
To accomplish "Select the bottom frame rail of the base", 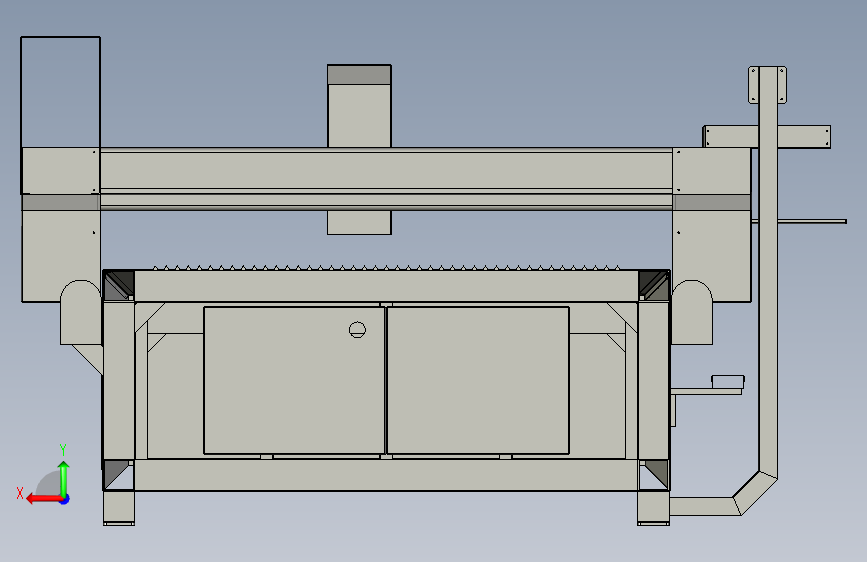I will (x=386, y=475).
